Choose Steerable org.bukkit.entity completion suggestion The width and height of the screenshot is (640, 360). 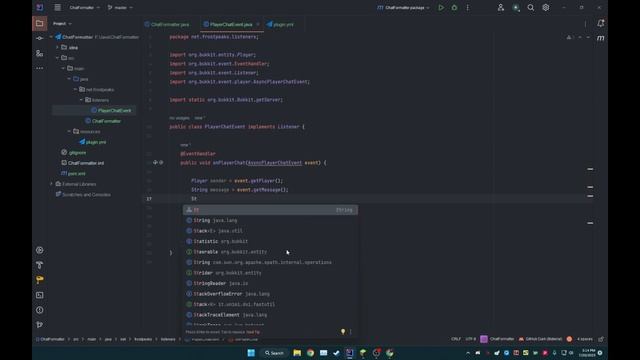[270, 252]
